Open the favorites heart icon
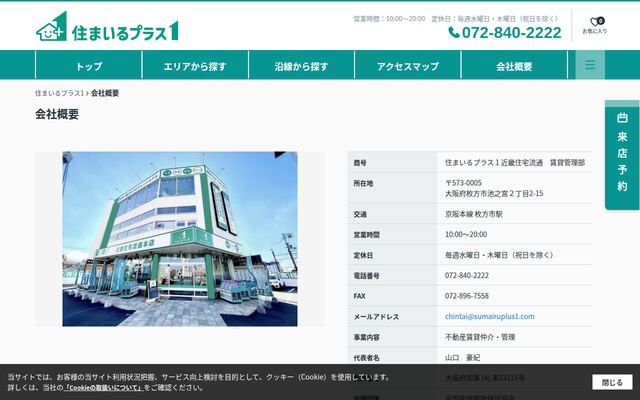This screenshot has height=400, width=640. [x=595, y=22]
